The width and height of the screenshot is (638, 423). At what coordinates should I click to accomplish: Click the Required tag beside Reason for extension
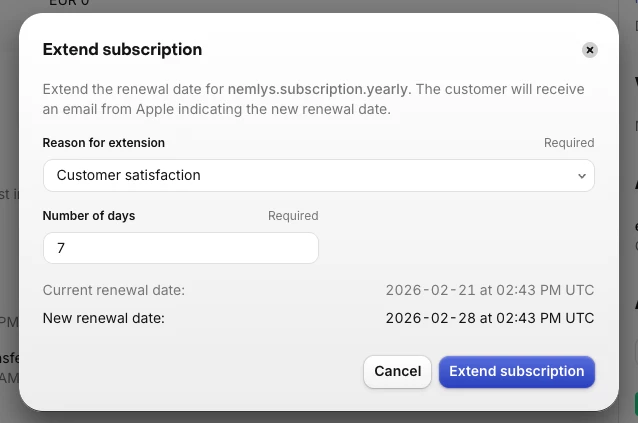coord(569,143)
